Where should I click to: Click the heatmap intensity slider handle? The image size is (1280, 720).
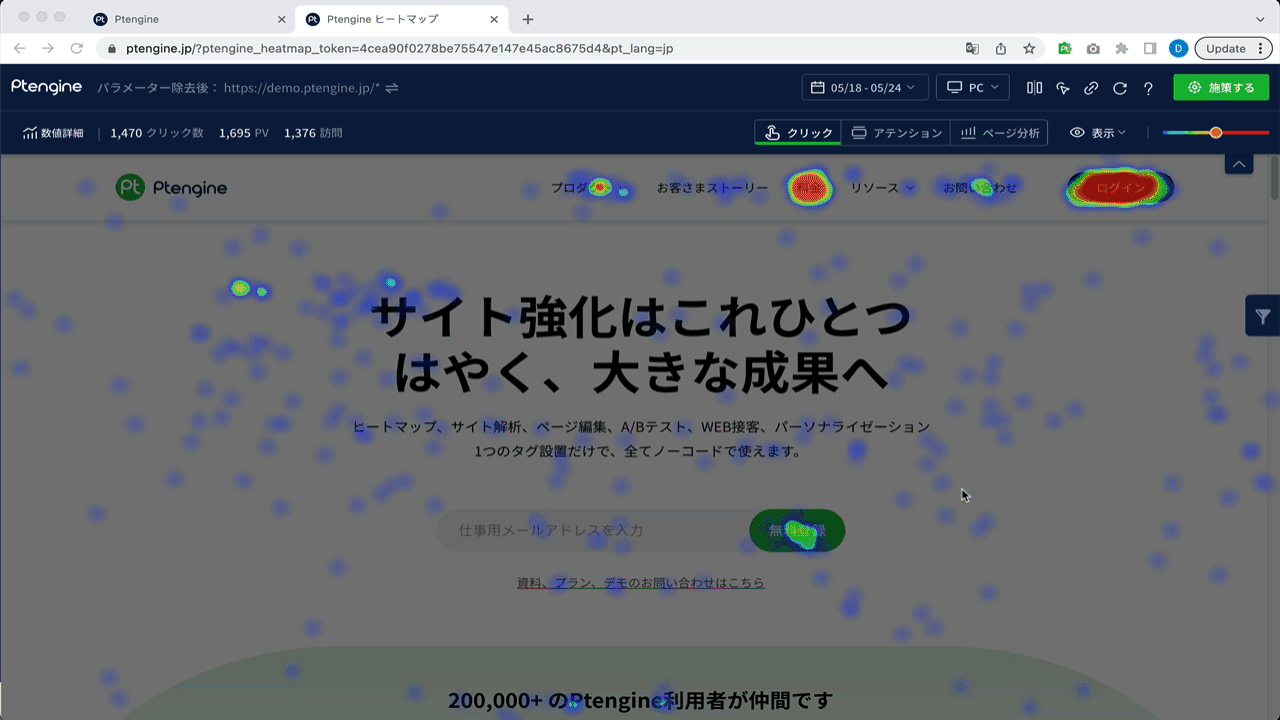point(1216,133)
